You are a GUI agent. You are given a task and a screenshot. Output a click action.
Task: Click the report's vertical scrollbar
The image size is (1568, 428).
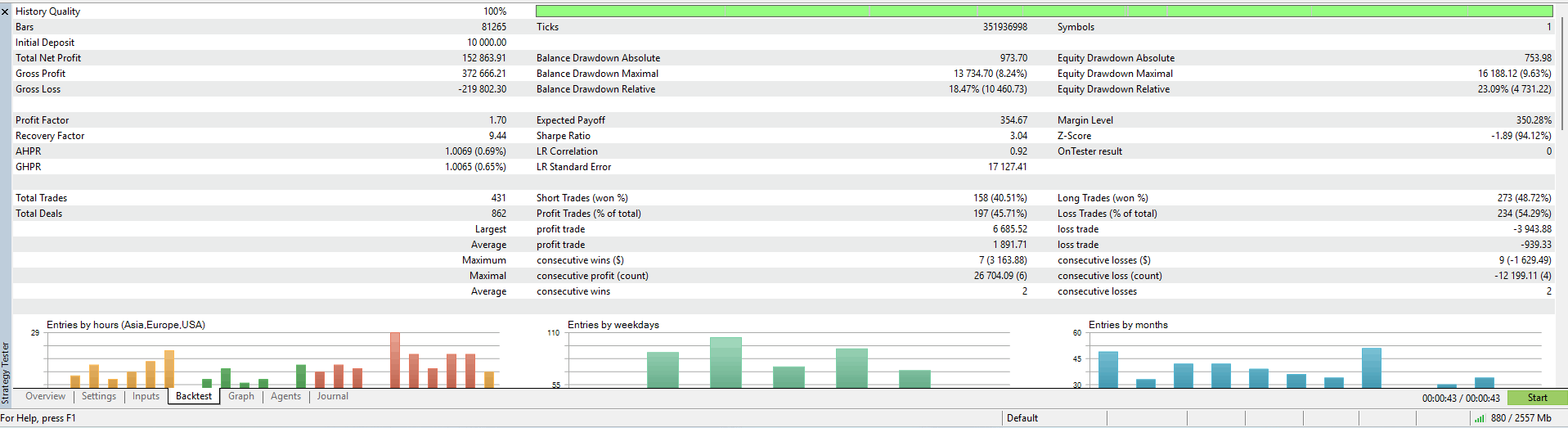pos(1562,74)
